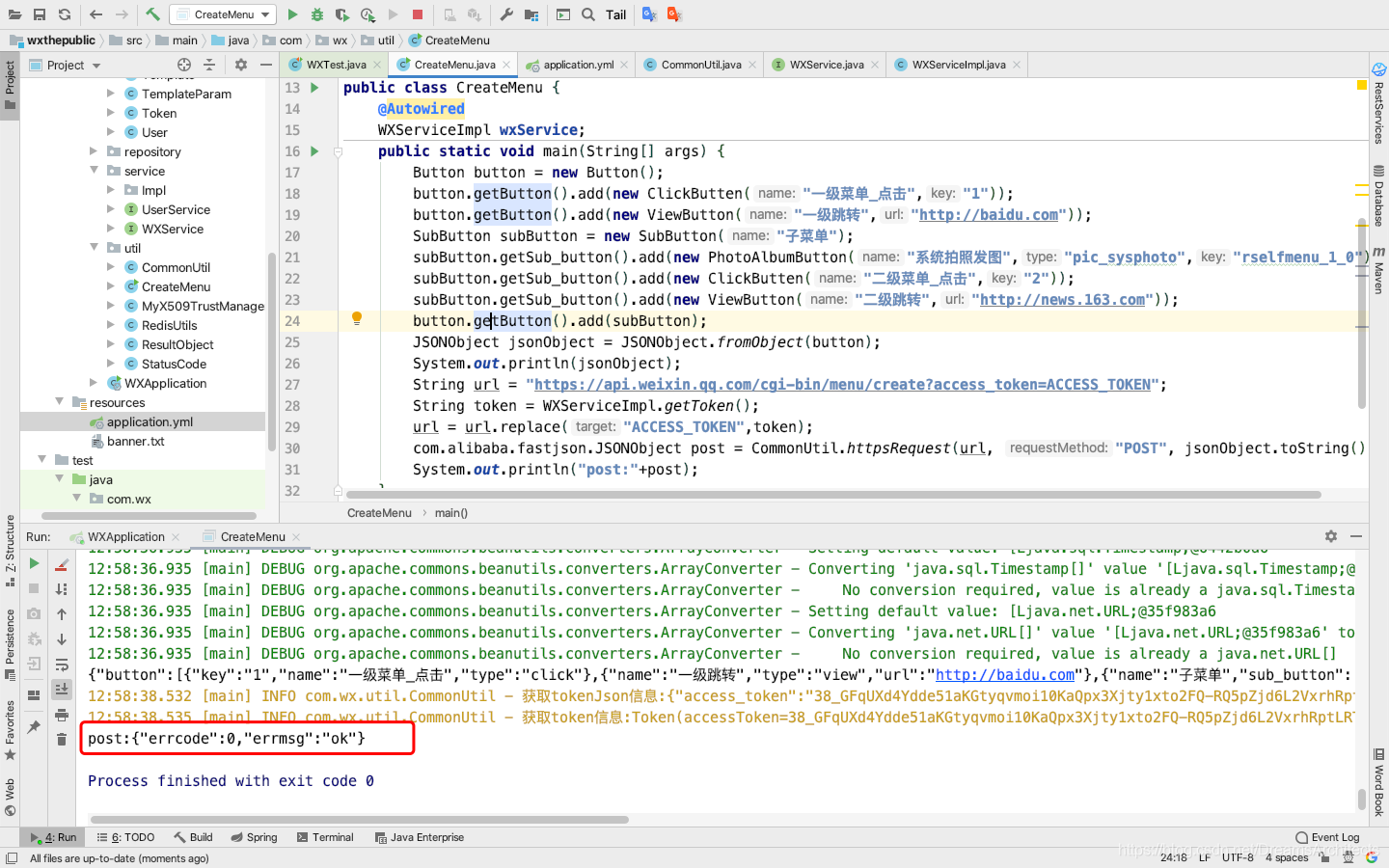
Task: Run CreateMenu with the green play button
Action: point(293,14)
